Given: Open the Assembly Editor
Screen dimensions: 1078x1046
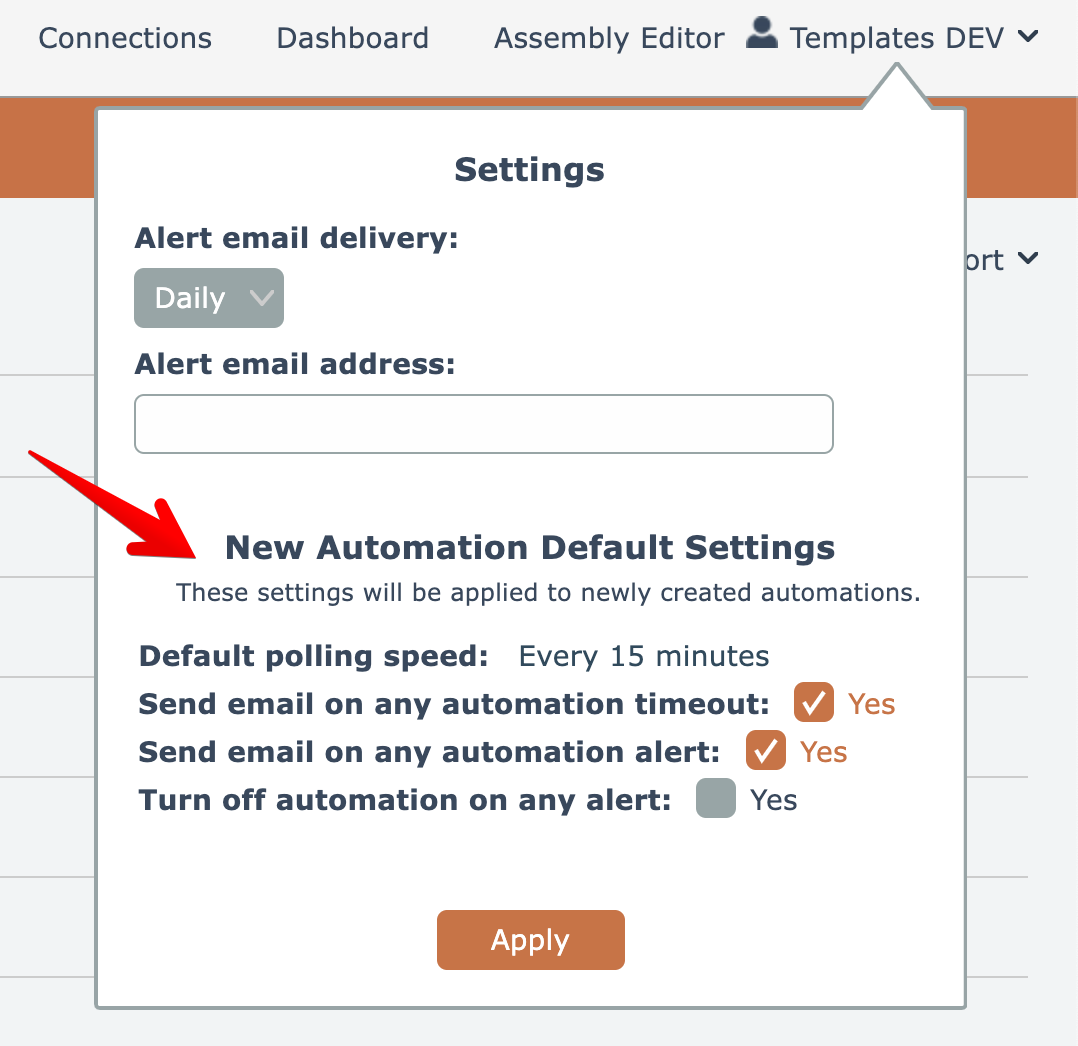Looking at the screenshot, I should pyautogui.click(x=609, y=39).
